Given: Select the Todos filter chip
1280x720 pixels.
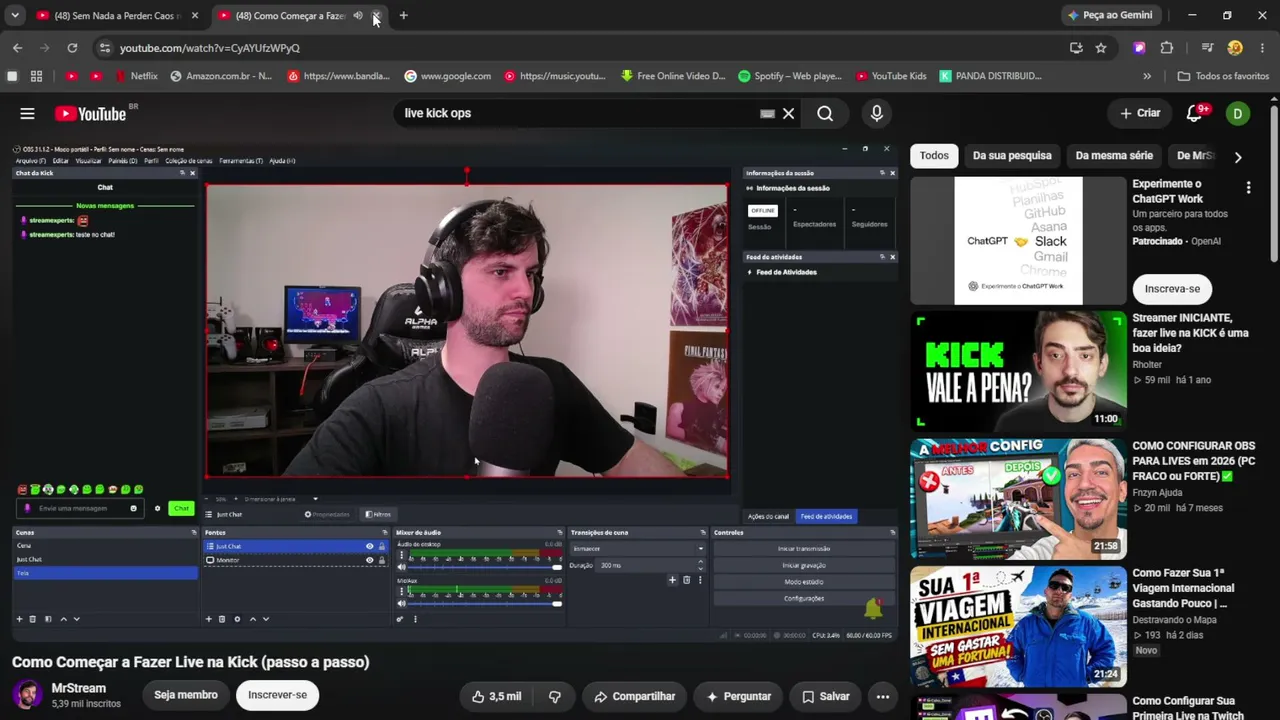Looking at the screenshot, I should click(x=934, y=156).
